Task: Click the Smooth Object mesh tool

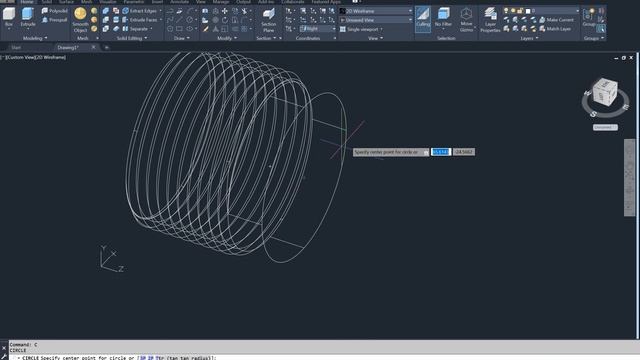Action: 80,20
